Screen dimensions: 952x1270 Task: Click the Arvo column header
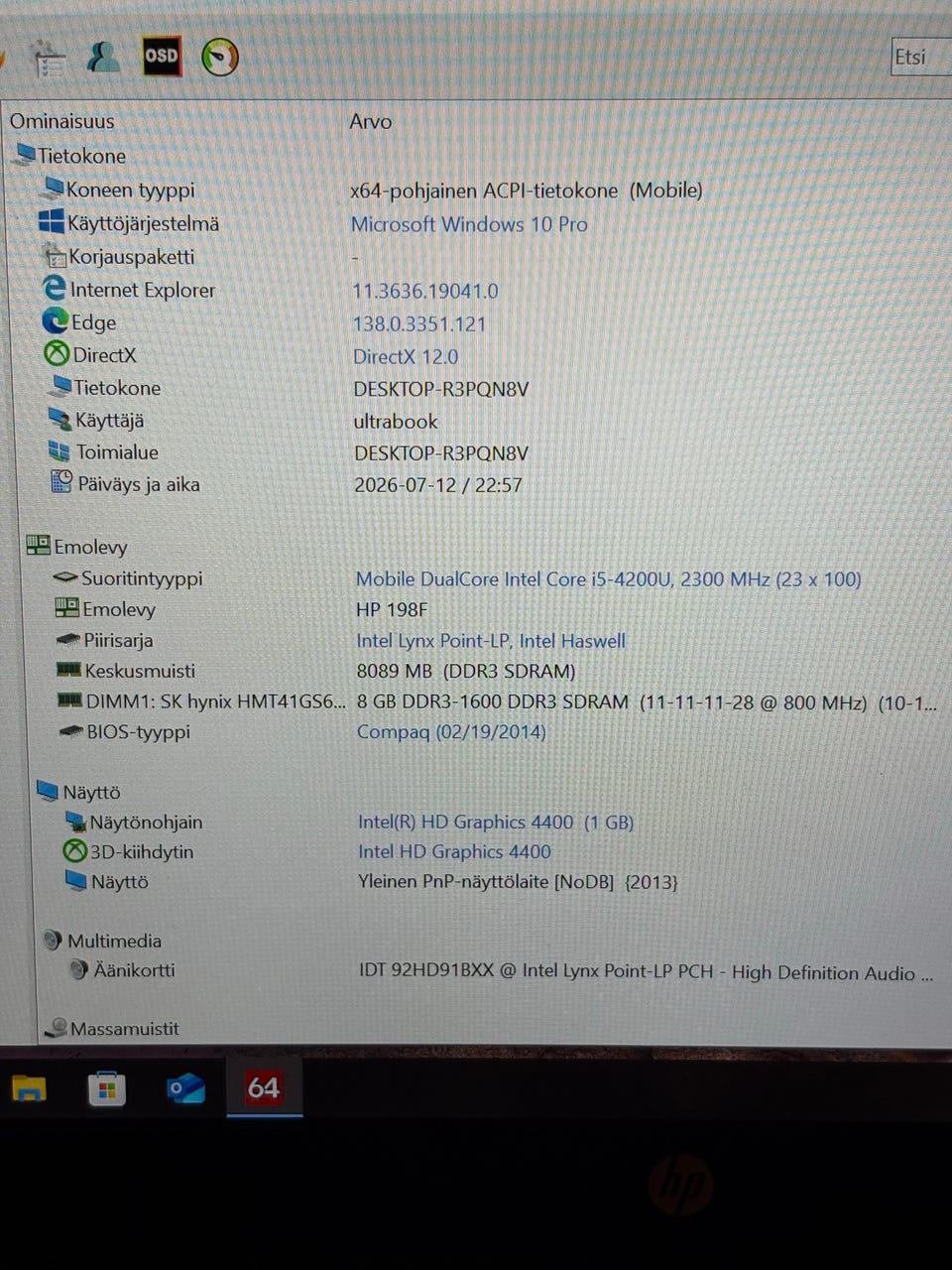coord(371,122)
